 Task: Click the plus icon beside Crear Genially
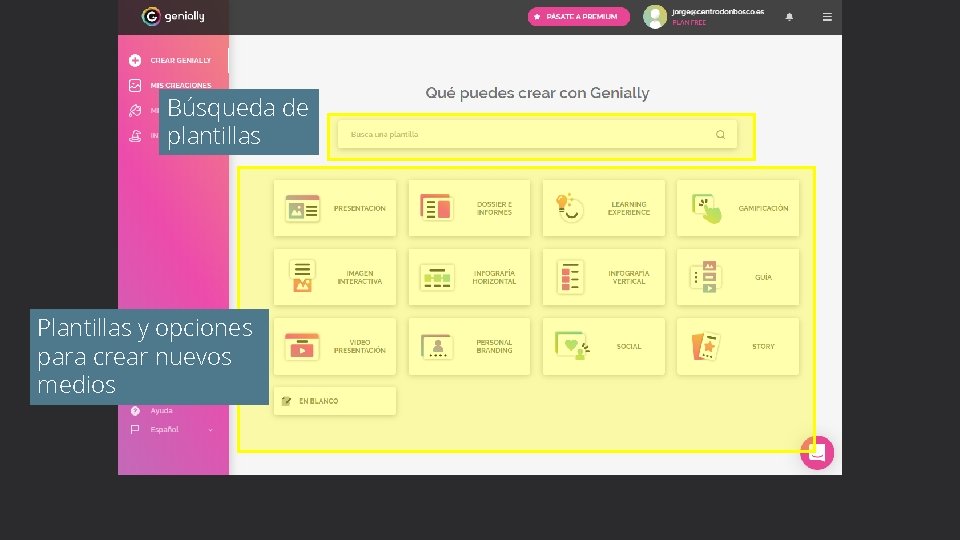[x=135, y=60]
